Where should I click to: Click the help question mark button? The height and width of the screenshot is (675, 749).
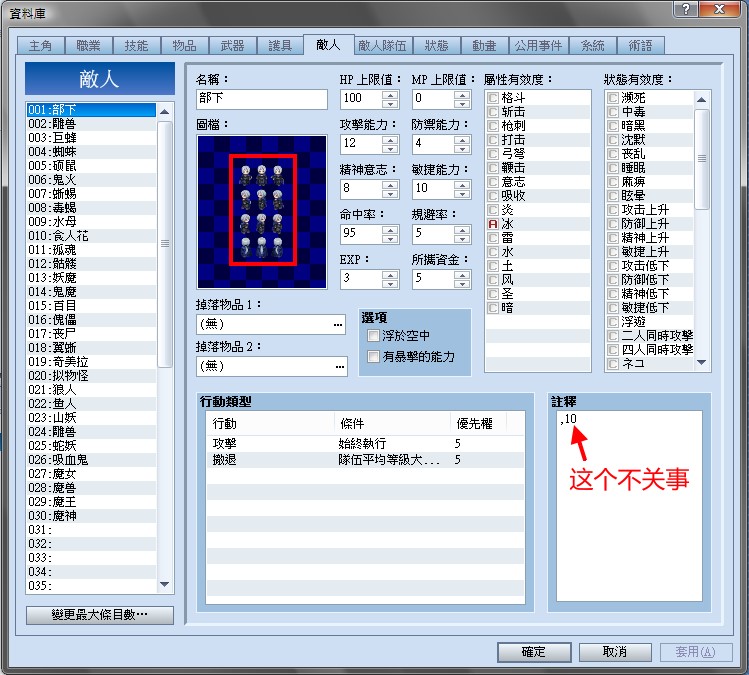click(686, 9)
